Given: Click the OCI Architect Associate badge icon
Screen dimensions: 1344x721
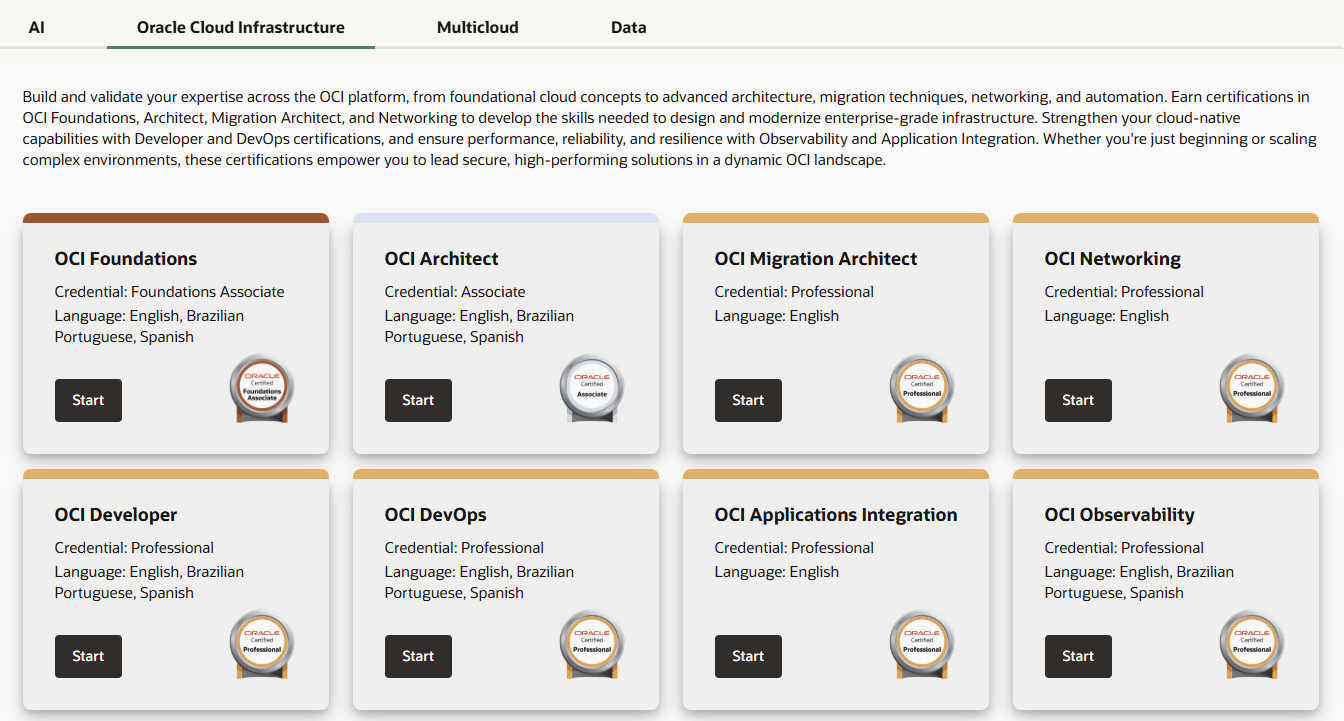Looking at the screenshot, I should pos(592,389).
